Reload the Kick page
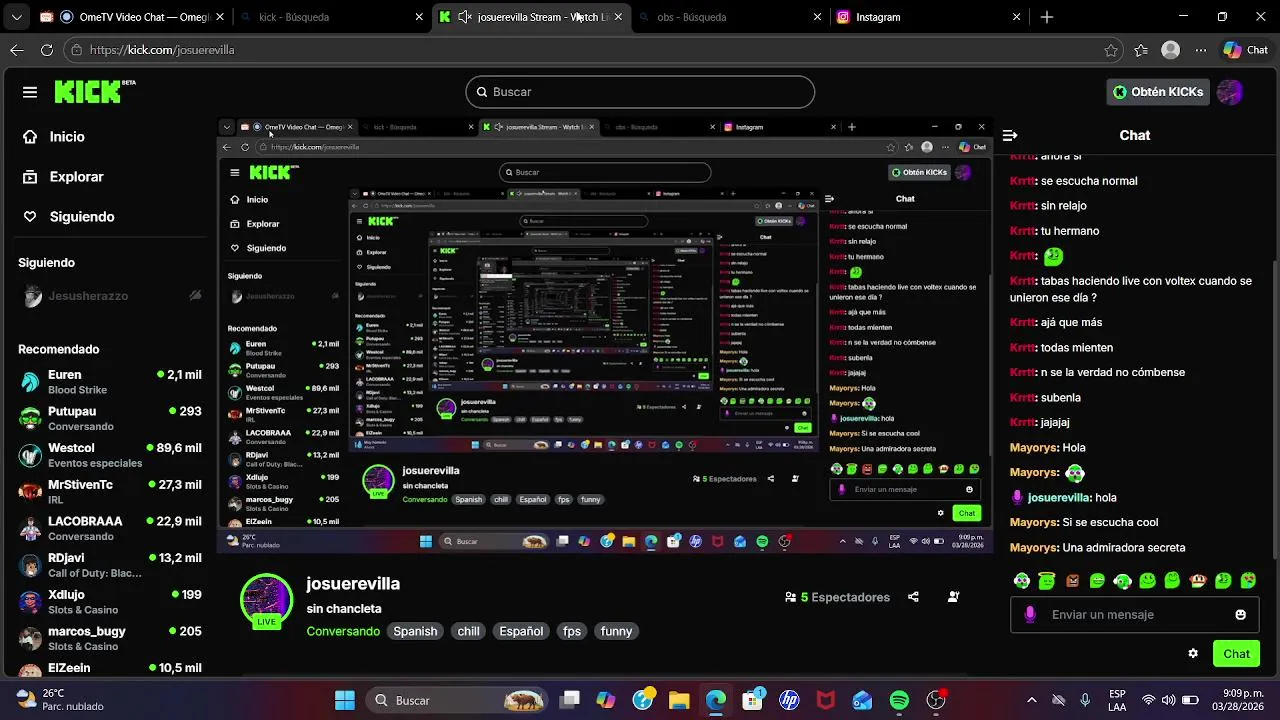Image resolution: width=1280 pixels, height=720 pixels. (x=47, y=50)
